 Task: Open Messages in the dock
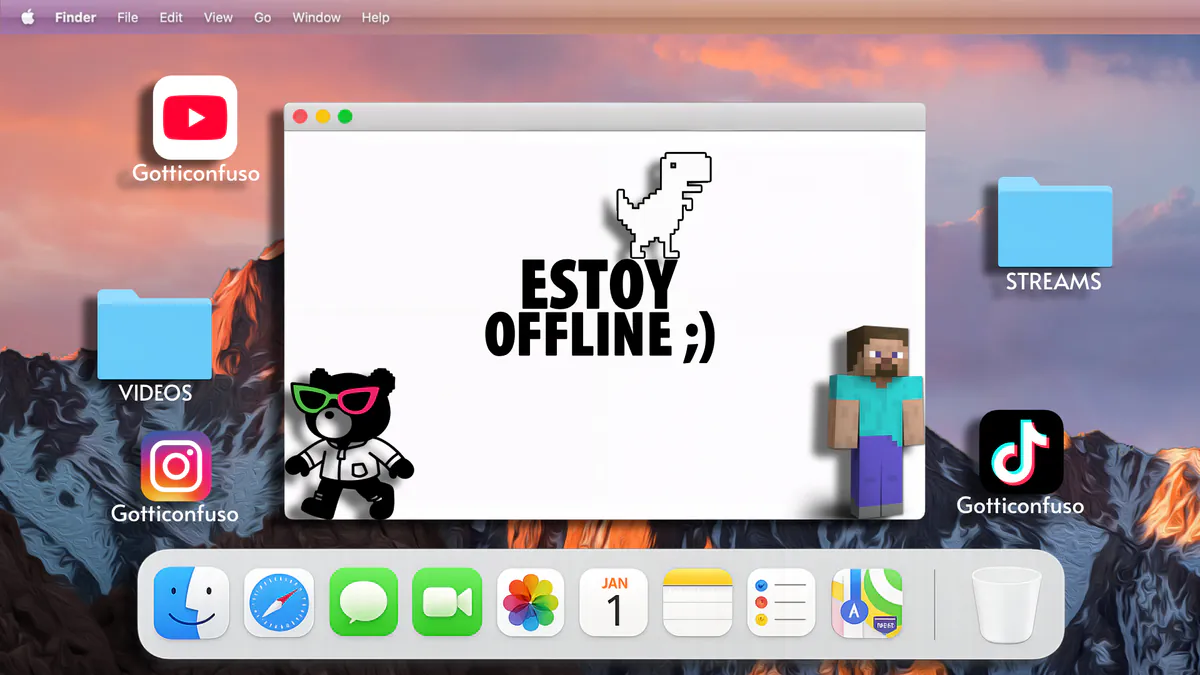point(364,604)
